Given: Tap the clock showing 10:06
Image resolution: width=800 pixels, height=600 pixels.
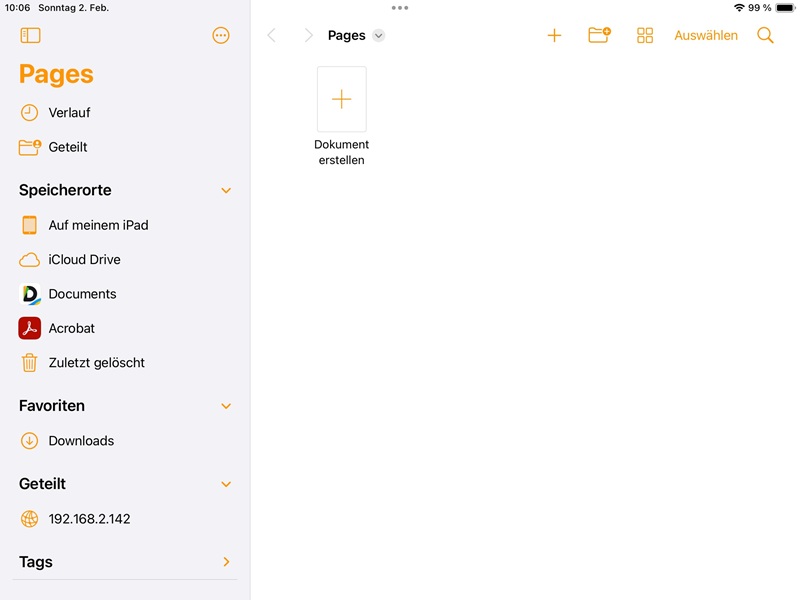Looking at the screenshot, I should (17, 8).
